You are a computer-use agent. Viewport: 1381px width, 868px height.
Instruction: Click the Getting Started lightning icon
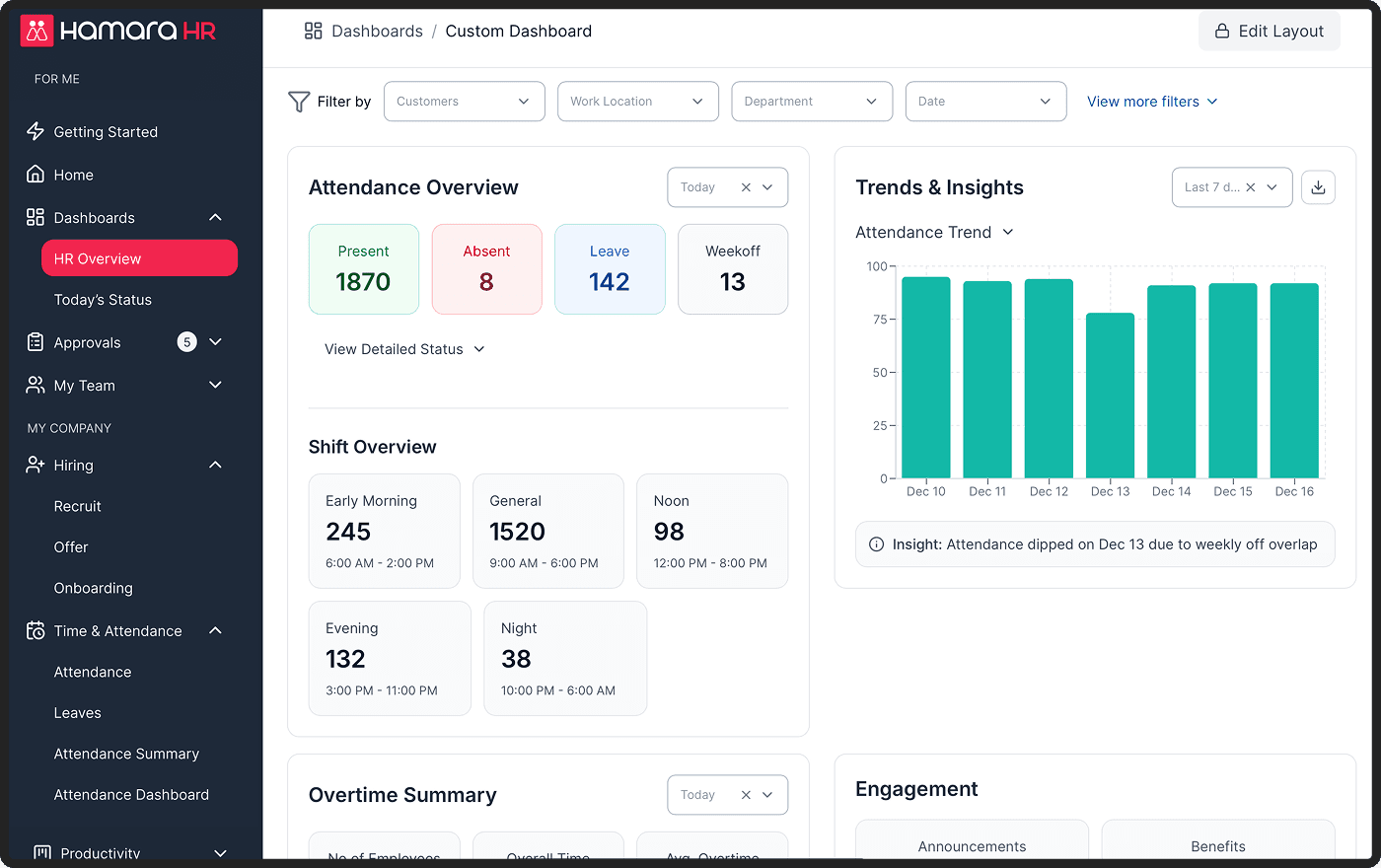(x=36, y=131)
